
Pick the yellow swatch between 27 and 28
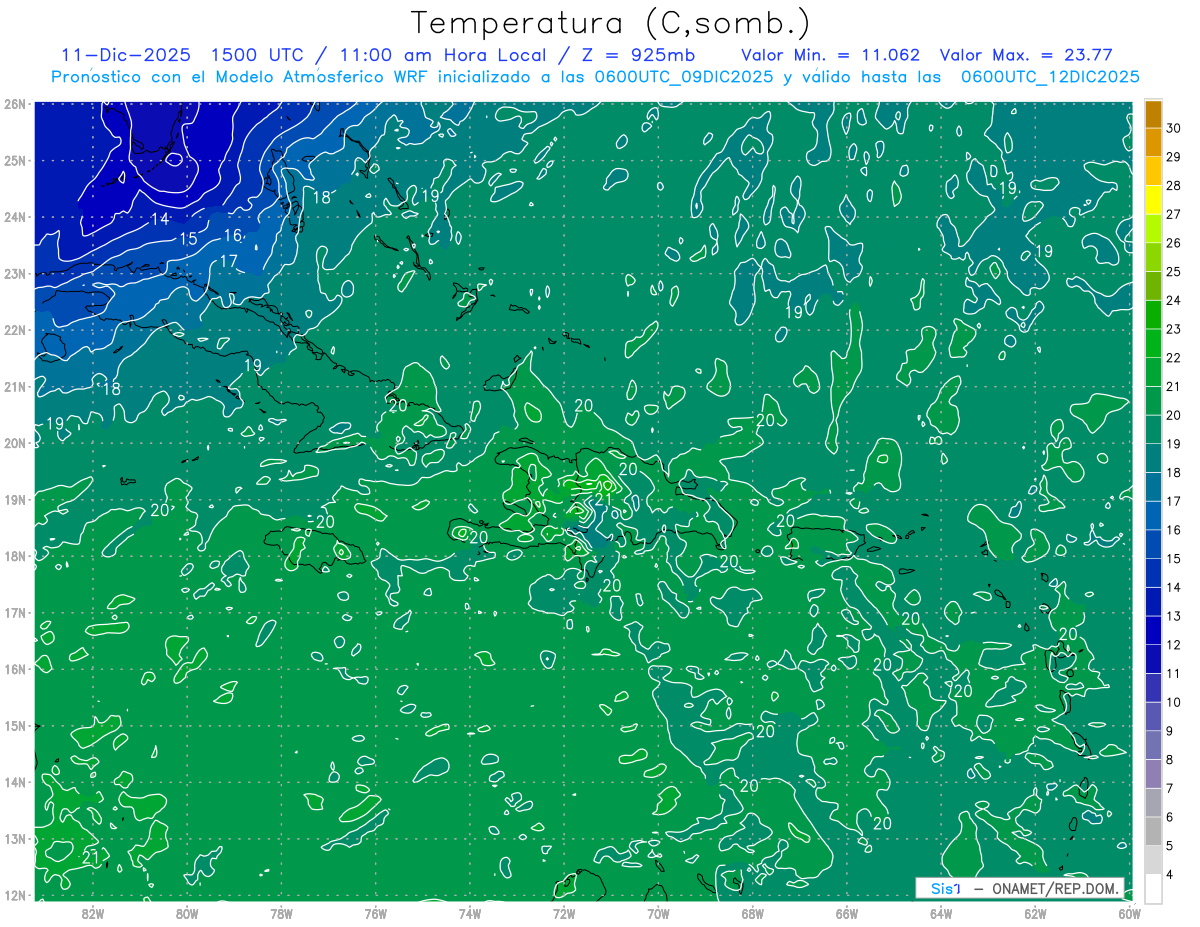pyautogui.click(x=1154, y=200)
